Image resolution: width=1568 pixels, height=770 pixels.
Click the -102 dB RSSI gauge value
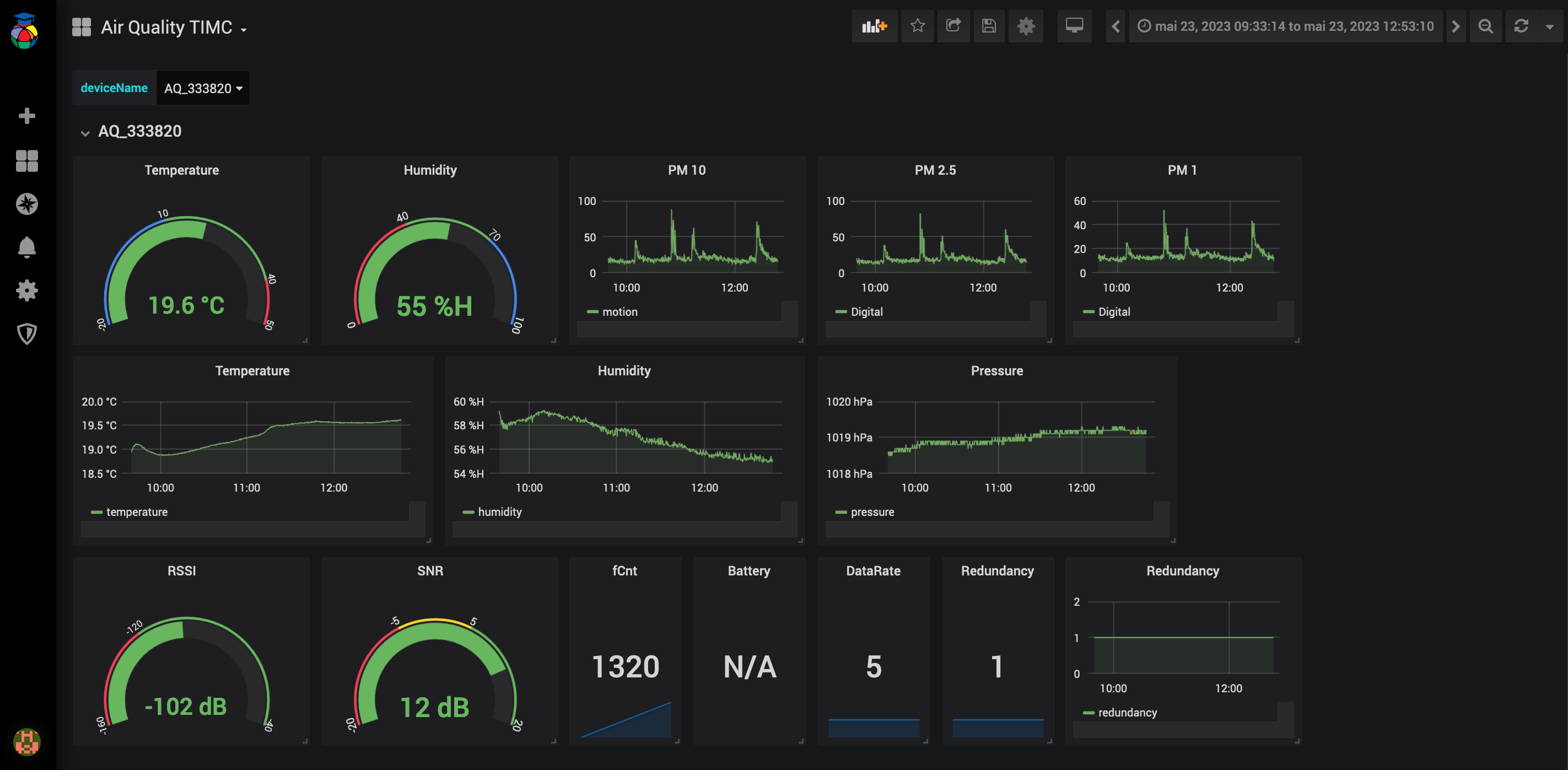tap(185, 707)
